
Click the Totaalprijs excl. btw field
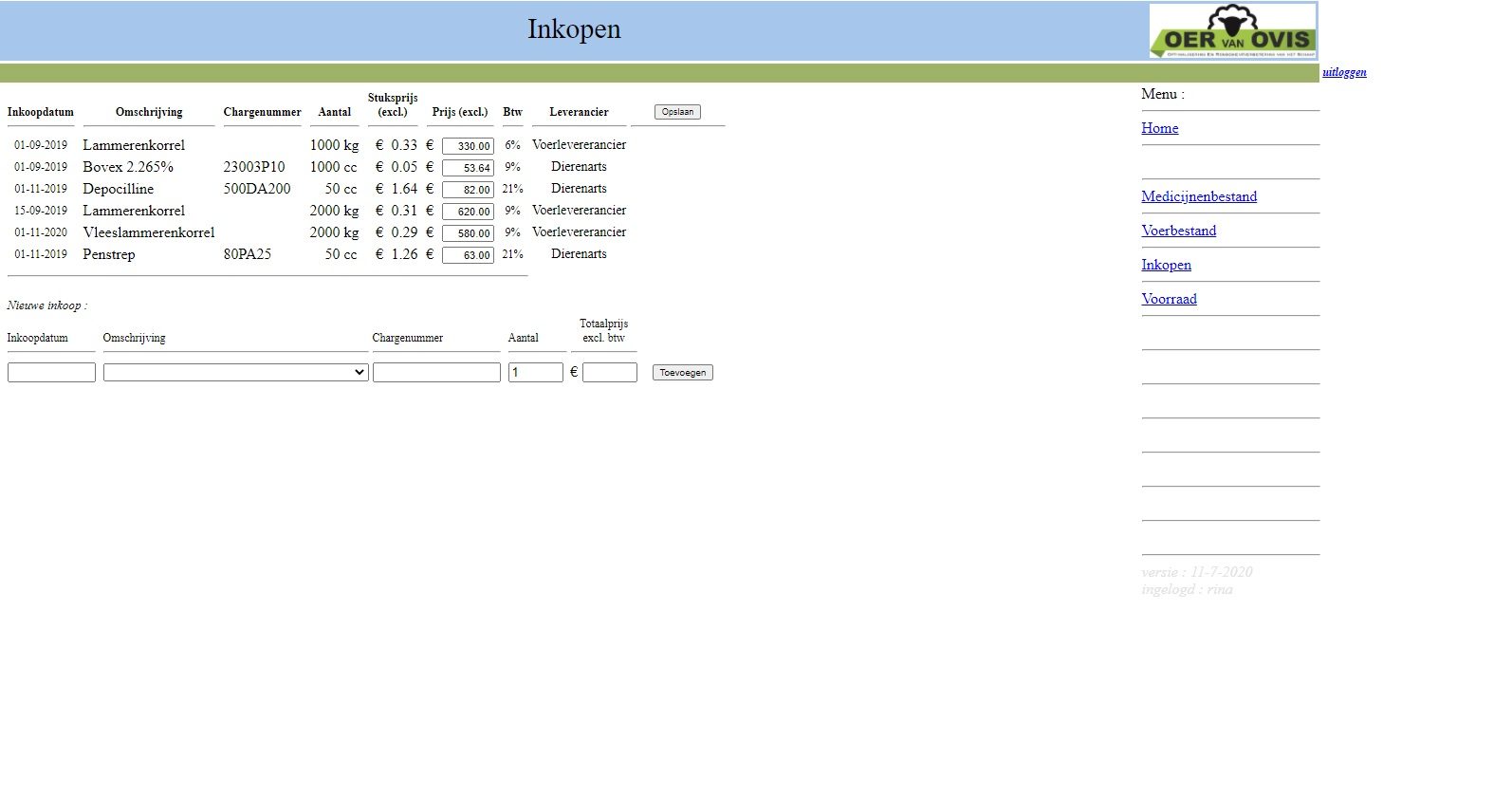[x=609, y=373]
